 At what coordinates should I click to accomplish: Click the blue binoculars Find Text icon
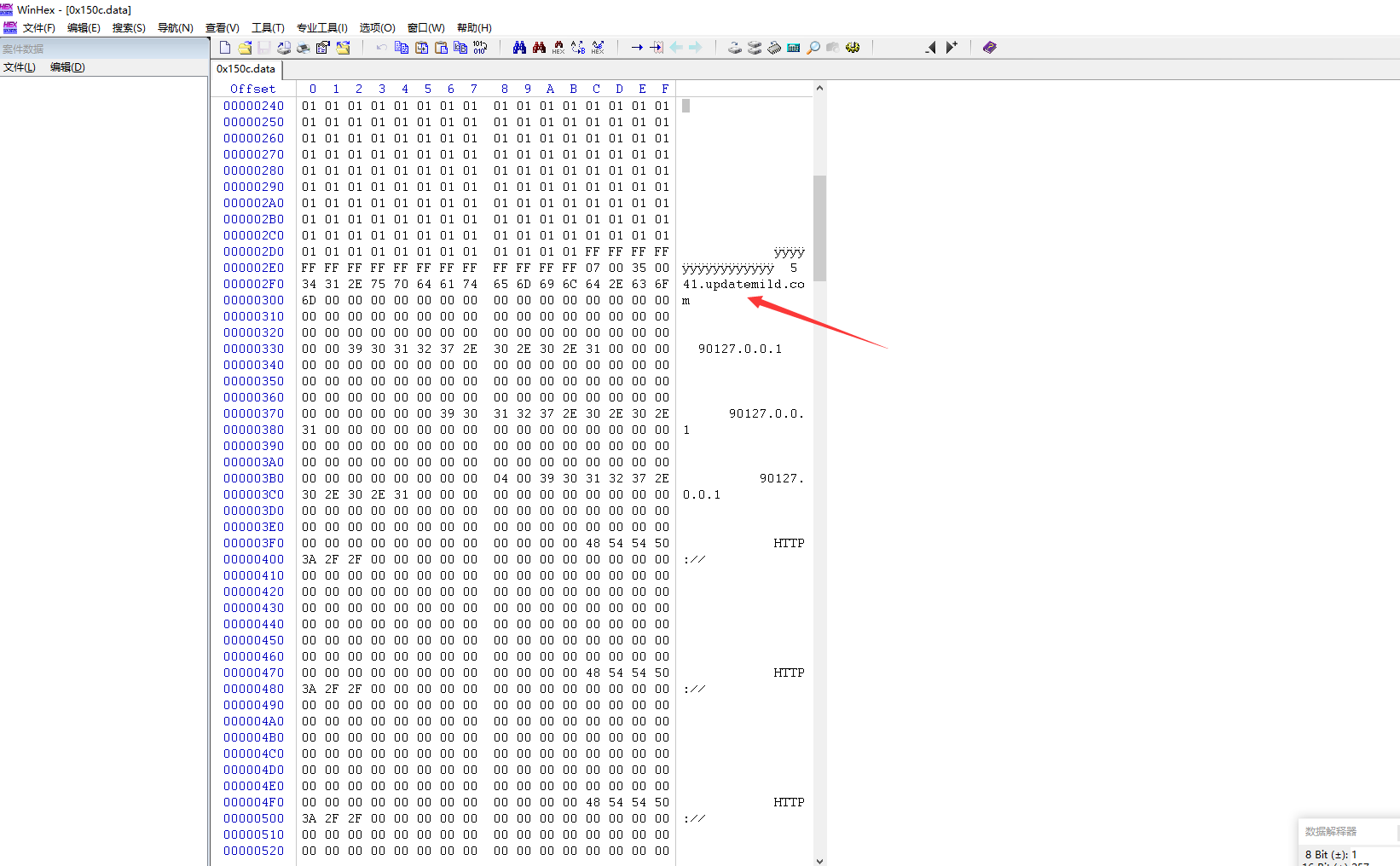coord(519,48)
